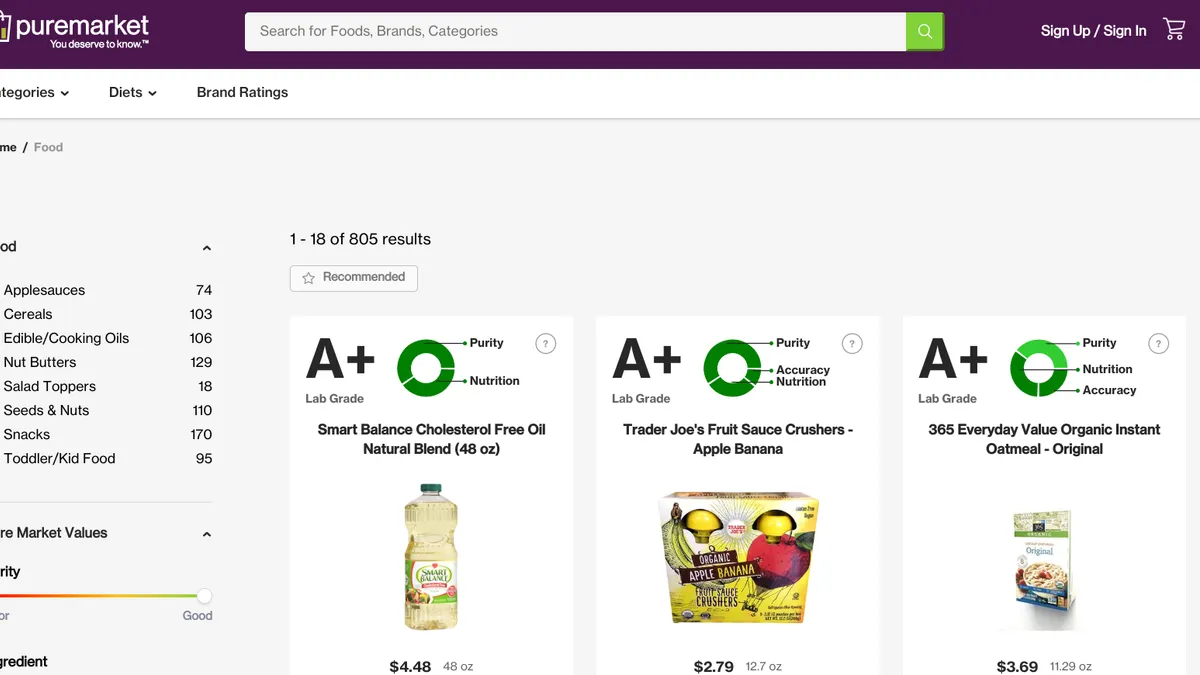The image size is (1200, 675).
Task: Click the puremarket logo
Action: click(80, 30)
